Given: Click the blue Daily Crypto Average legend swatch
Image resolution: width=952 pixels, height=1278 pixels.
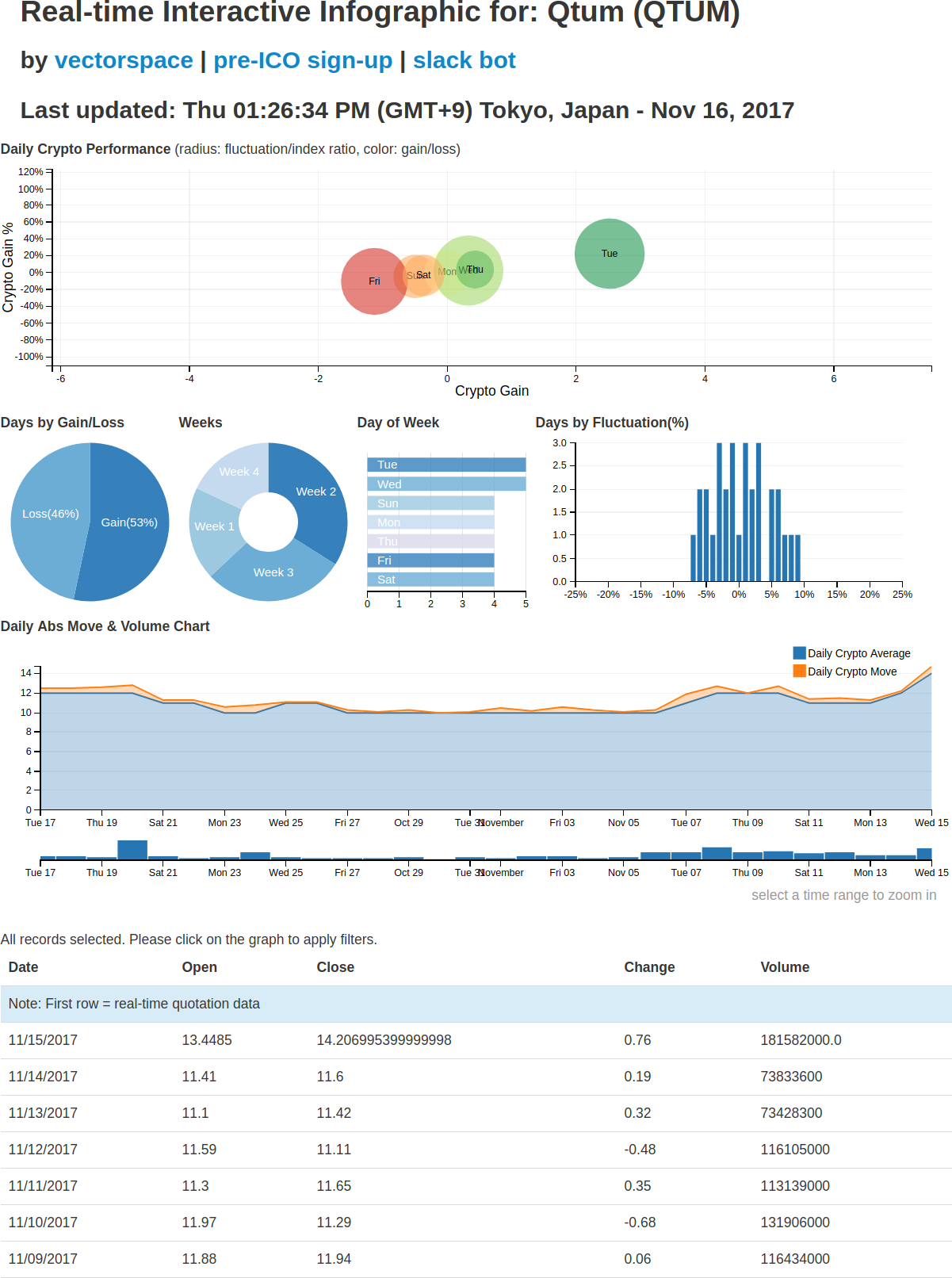Looking at the screenshot, I should coord(799,652).
